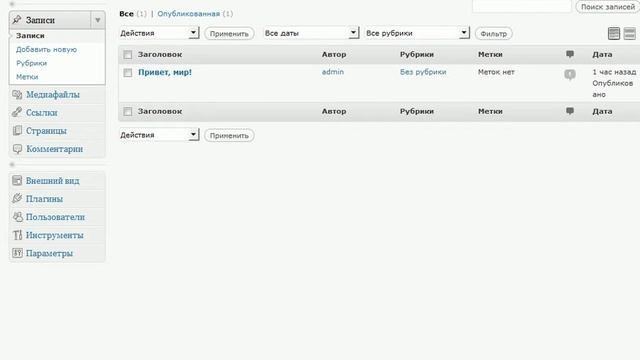Image resolution: width=640 pixels, height=360 pixels.
Task: Open Без рубрики category link
Action: (x=423, y=72)
